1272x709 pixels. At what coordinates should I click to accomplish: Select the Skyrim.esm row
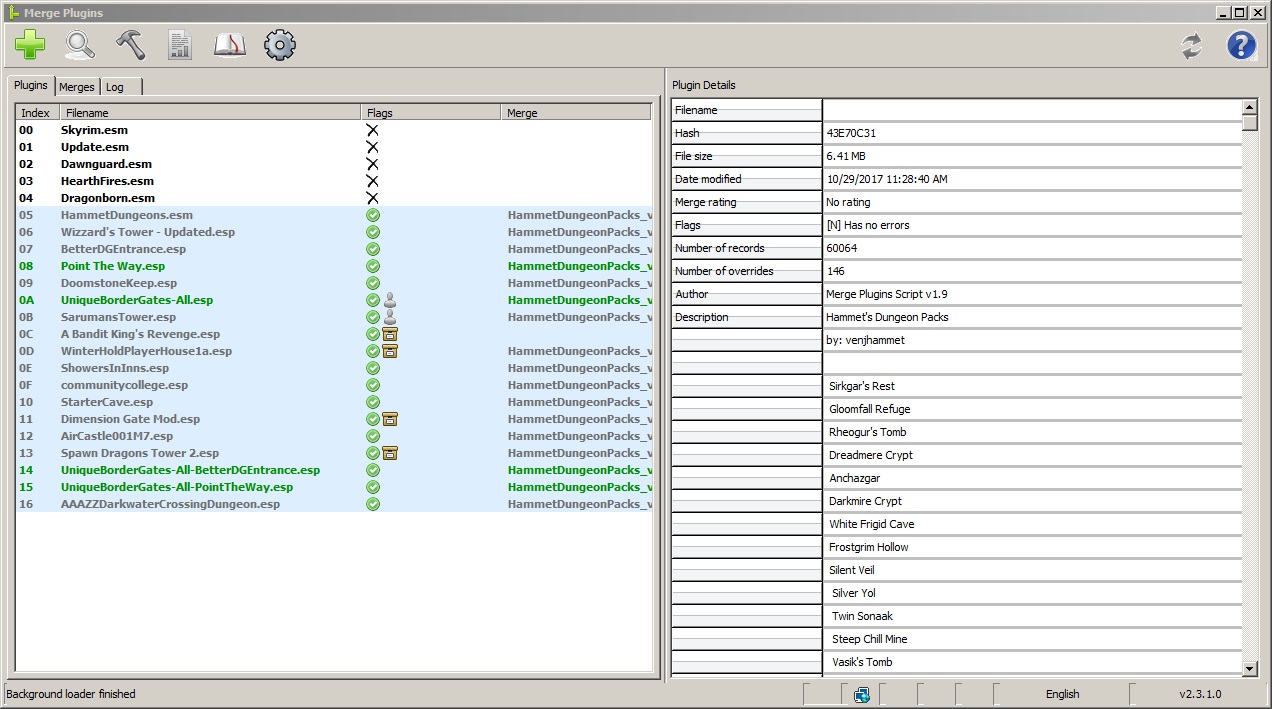pyautogui.click(x=334, y=130)
